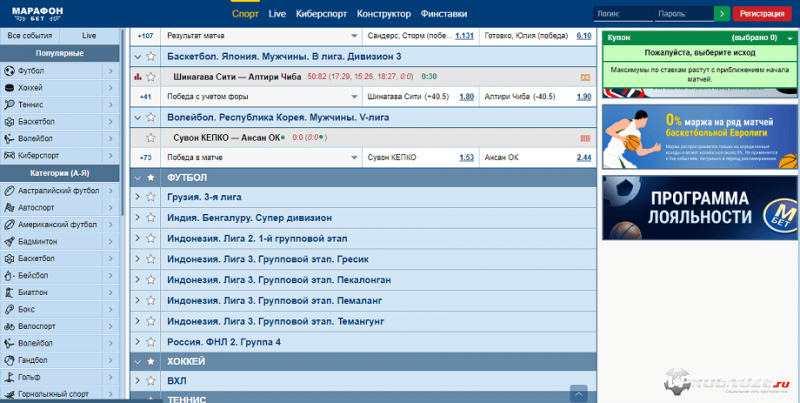Open the Live tab in left sidebar
The width and height of the screenshot is (800, 403).
coord(89,35)
